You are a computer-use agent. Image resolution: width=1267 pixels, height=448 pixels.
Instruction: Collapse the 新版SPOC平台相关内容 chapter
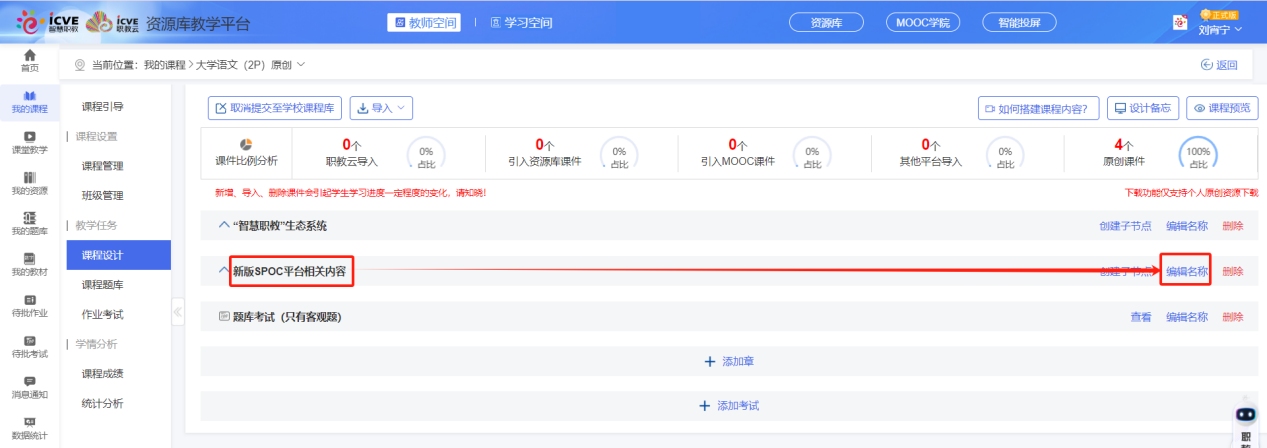[x=224, y=271]
